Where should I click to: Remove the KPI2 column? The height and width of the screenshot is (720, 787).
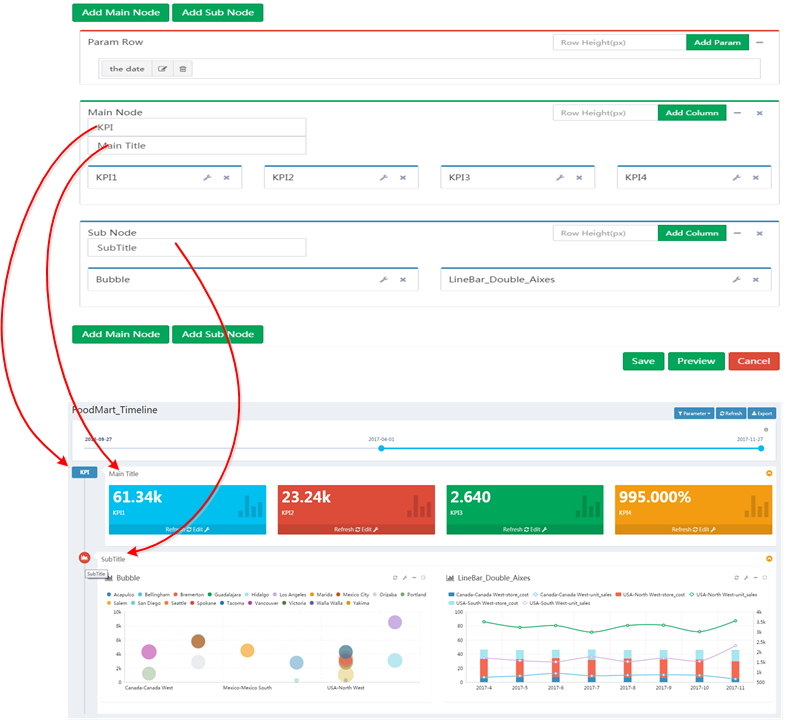point(403,178)
